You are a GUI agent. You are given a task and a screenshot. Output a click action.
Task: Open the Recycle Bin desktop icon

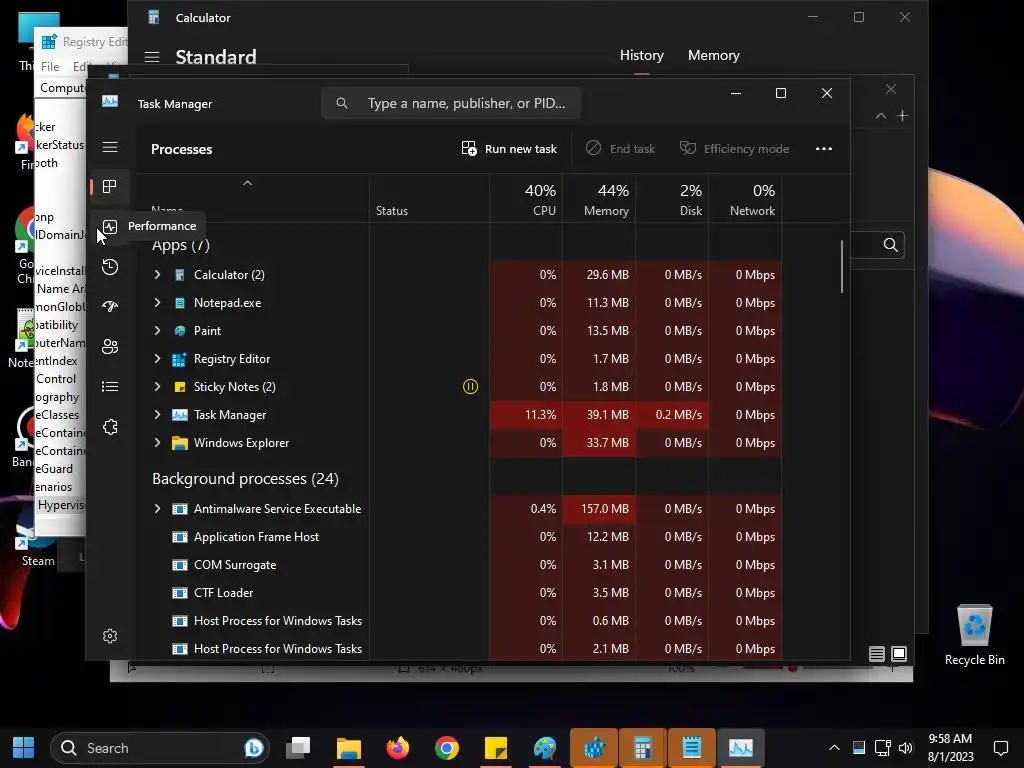[974, 635]
